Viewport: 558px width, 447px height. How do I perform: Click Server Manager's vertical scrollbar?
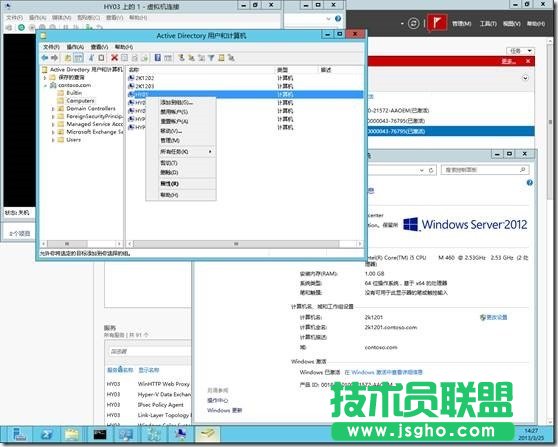click(550, 121)
